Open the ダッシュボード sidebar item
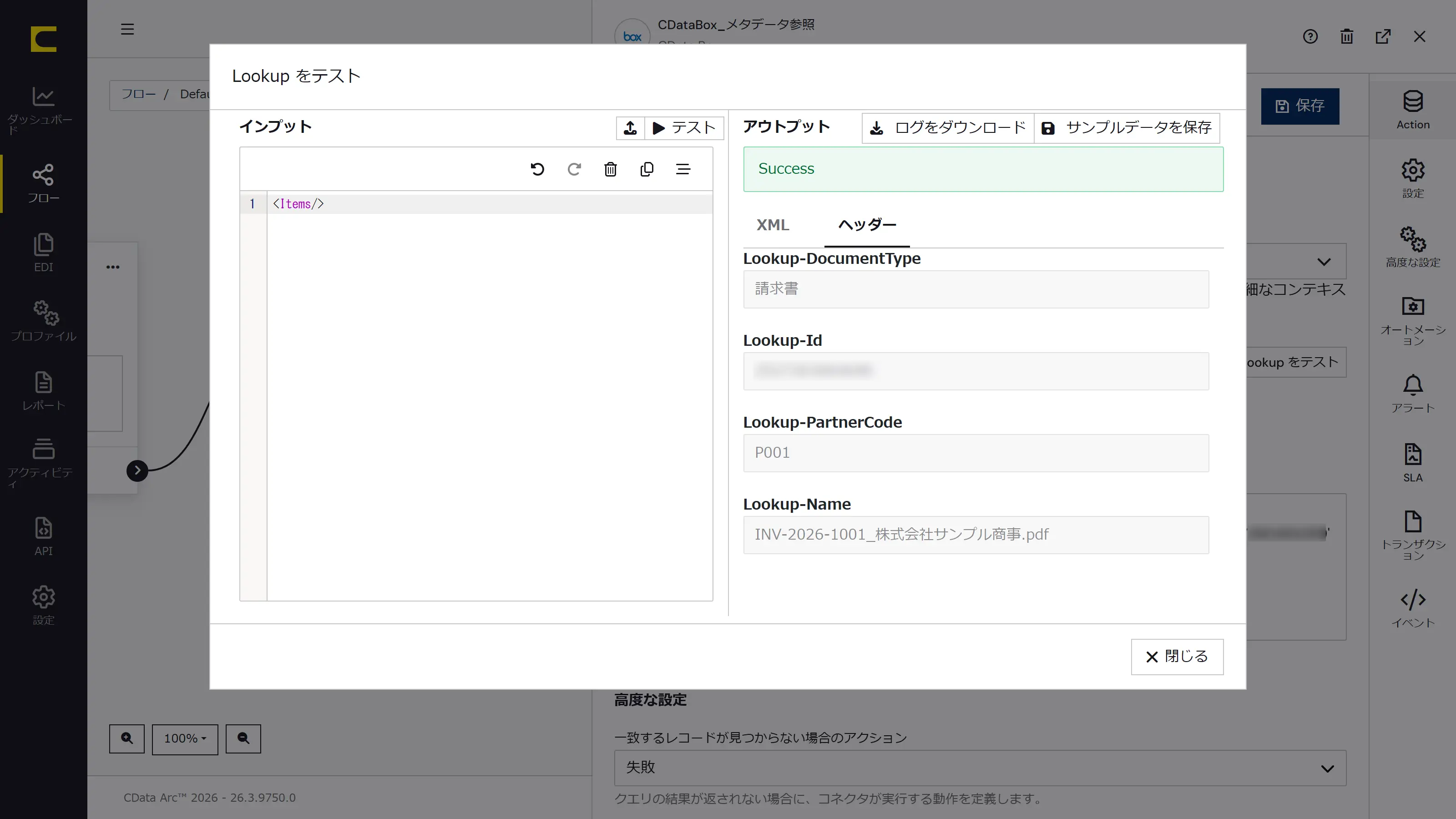This screenshot has width=1456, height=819. coord(43,110)
